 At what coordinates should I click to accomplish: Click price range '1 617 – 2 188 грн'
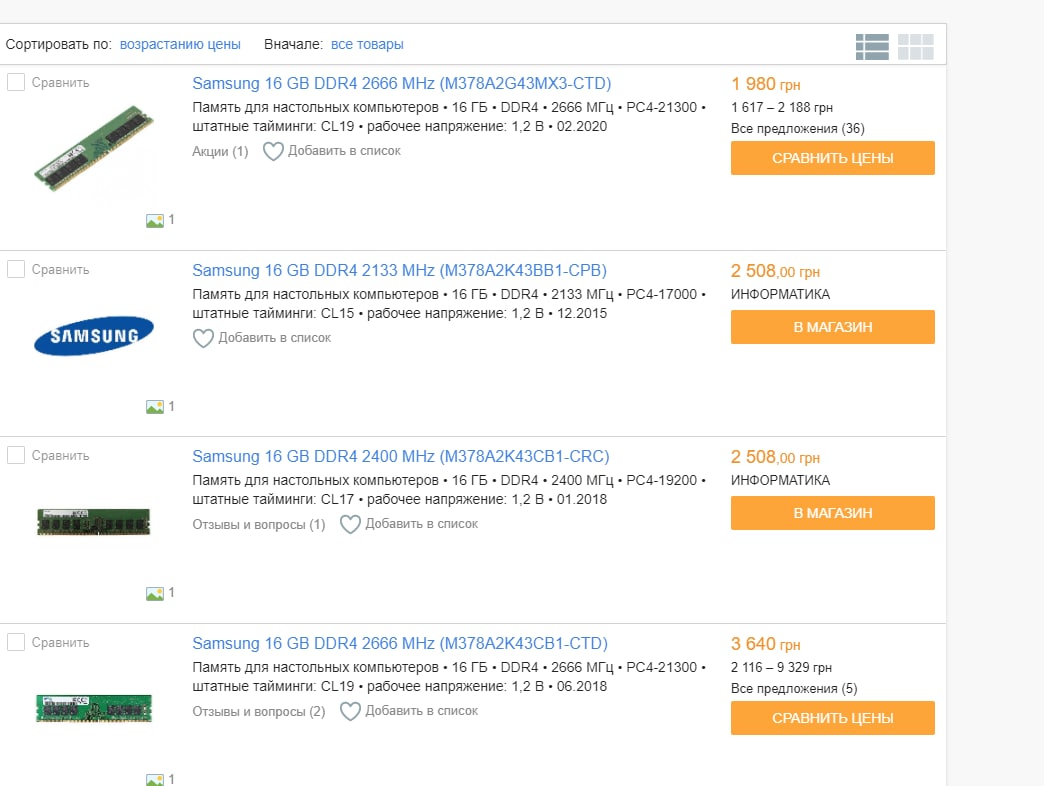pos(782,108)
